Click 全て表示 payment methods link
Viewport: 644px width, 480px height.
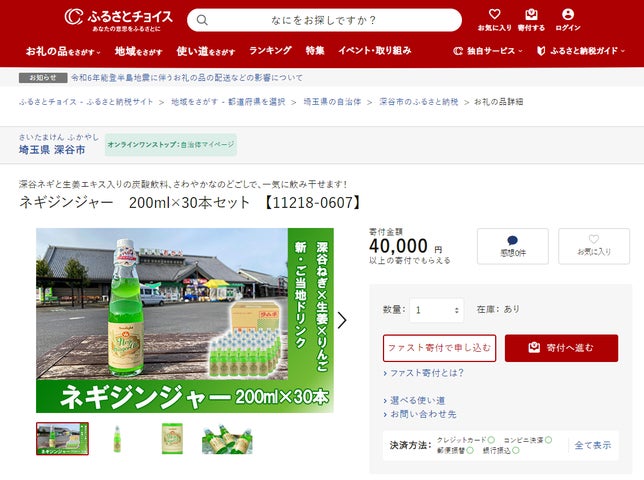coord(593,445)
